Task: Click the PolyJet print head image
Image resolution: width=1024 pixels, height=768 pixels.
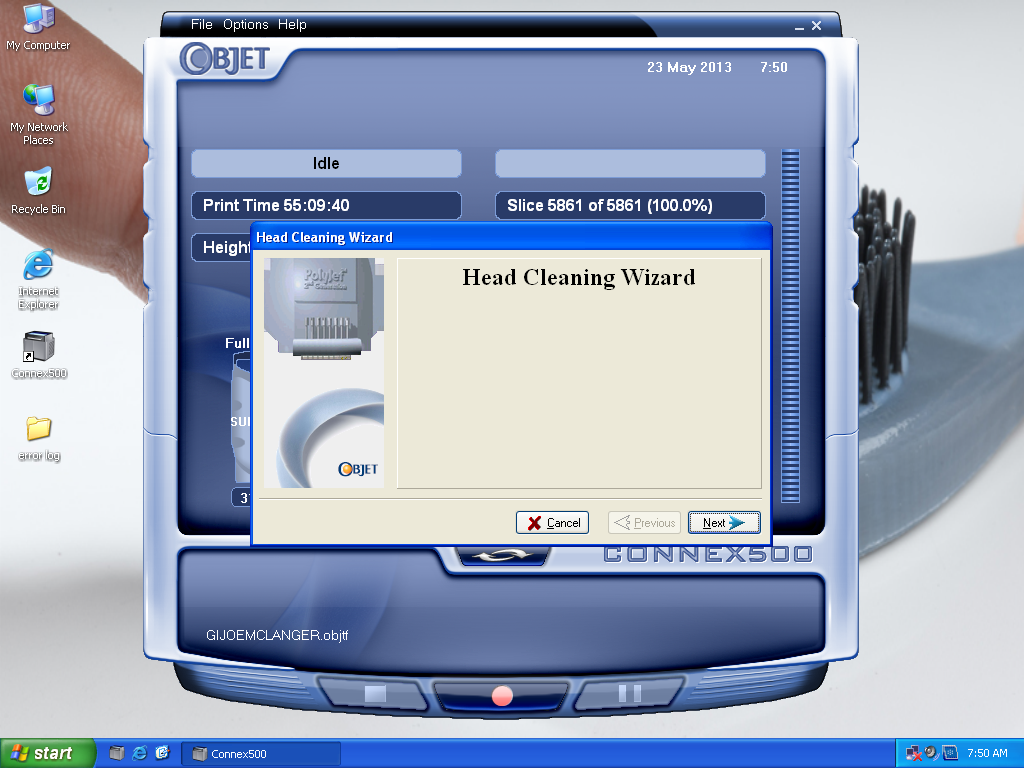Action: coord(324,308)
